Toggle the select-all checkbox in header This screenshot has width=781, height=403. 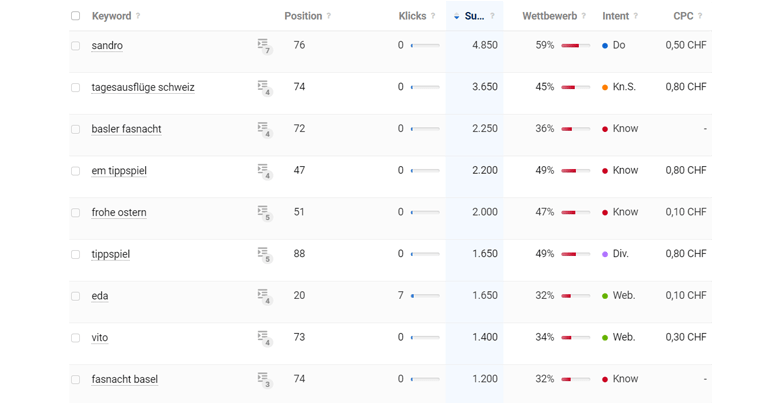click(x=75, y=15)
